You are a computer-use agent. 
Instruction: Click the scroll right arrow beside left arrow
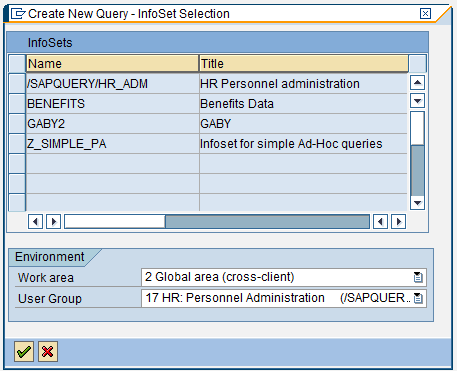tap(53, 221)
